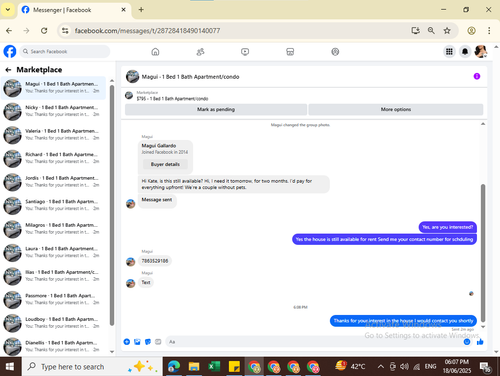This screenshot has height=376, width=500.
Task: Open Facebook Home icon in top navigation
Action: click(x=155, y=52)
